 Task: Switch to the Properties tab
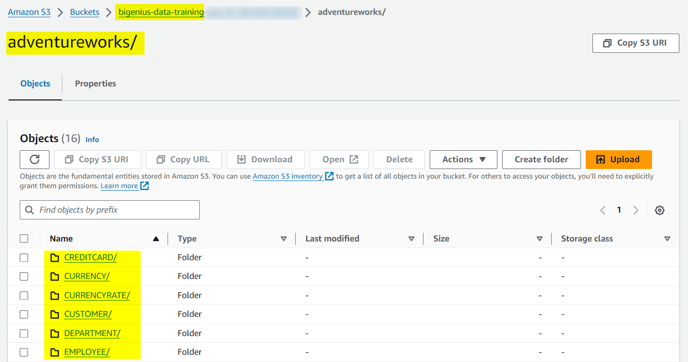(95, 83)
